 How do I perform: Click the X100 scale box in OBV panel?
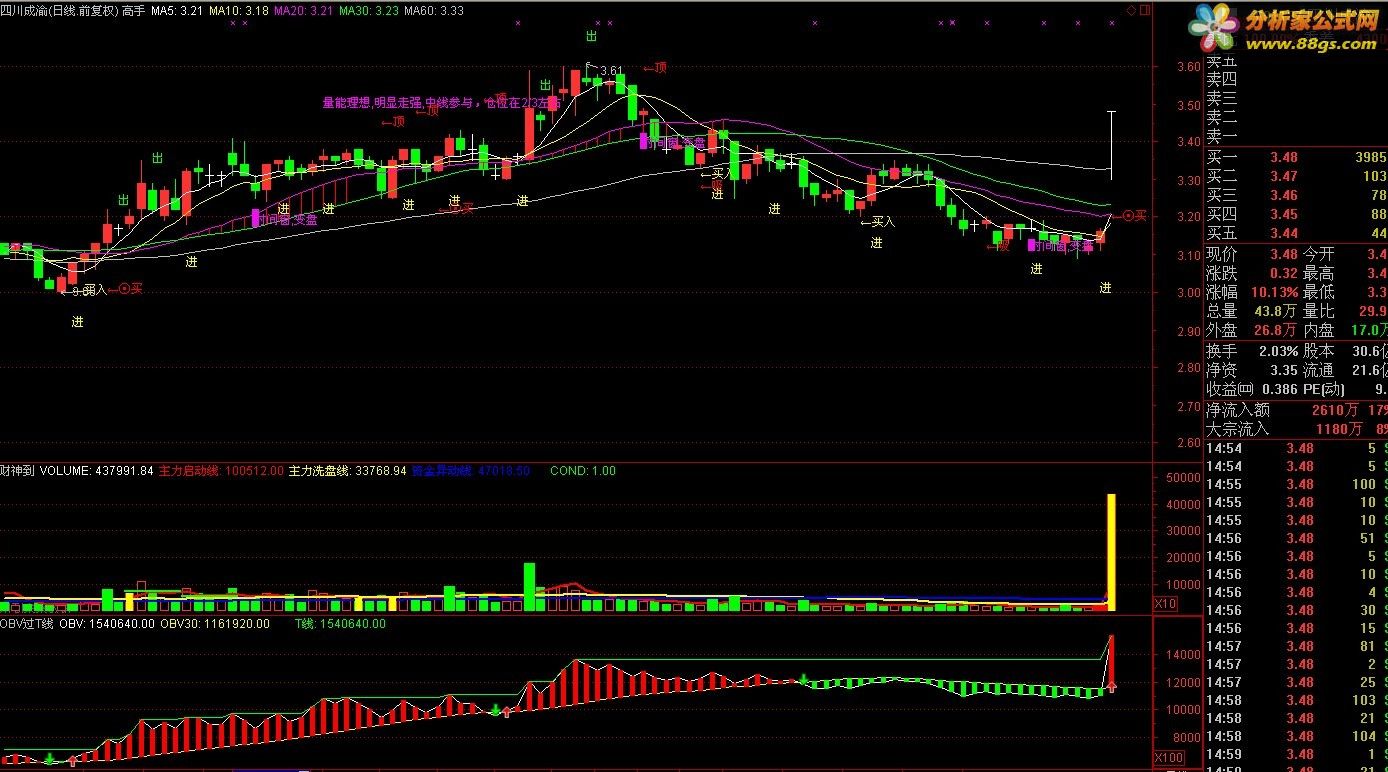pyautogui.click(x=1169, y=758)
